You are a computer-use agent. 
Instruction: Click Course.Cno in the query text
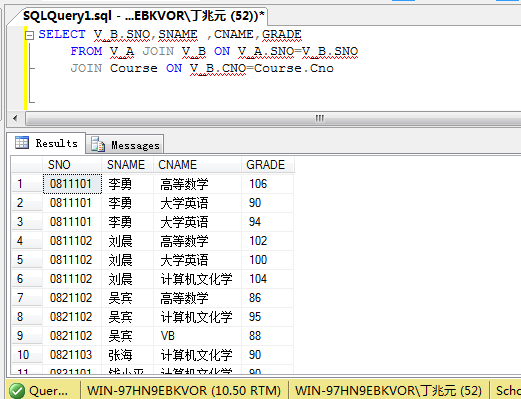pyautogui.click(x=294, y=68)
